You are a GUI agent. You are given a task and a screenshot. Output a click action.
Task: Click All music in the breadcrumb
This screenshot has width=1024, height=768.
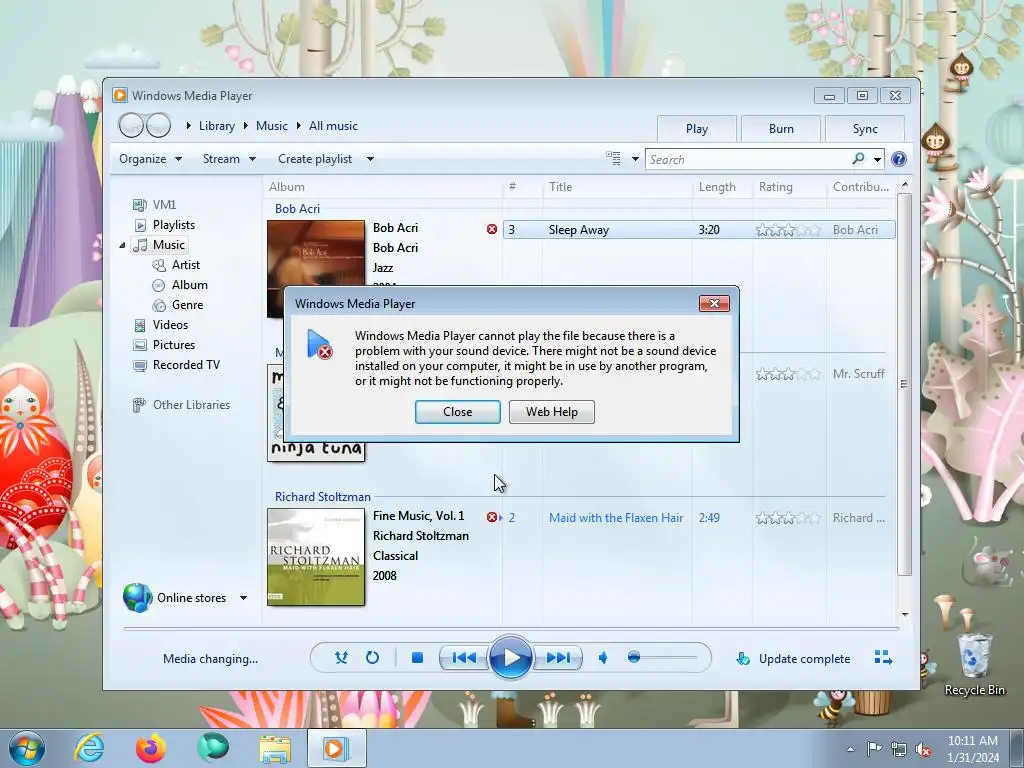click(333, 126)
